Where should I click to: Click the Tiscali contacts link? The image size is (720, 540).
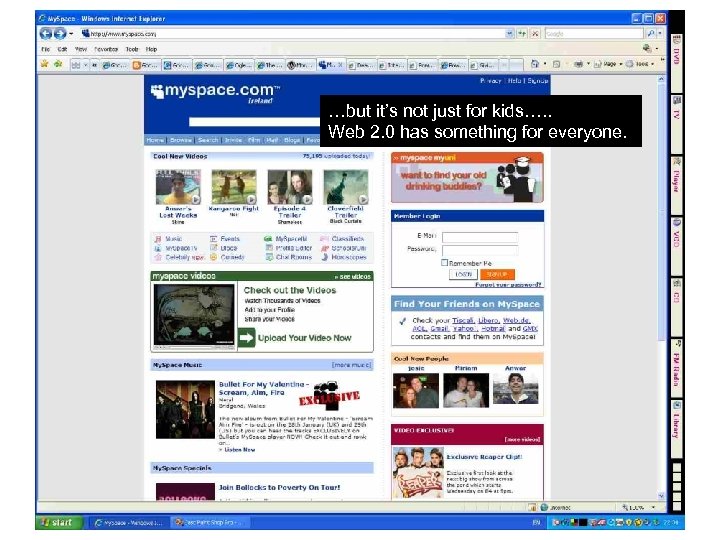click(463, 321)
